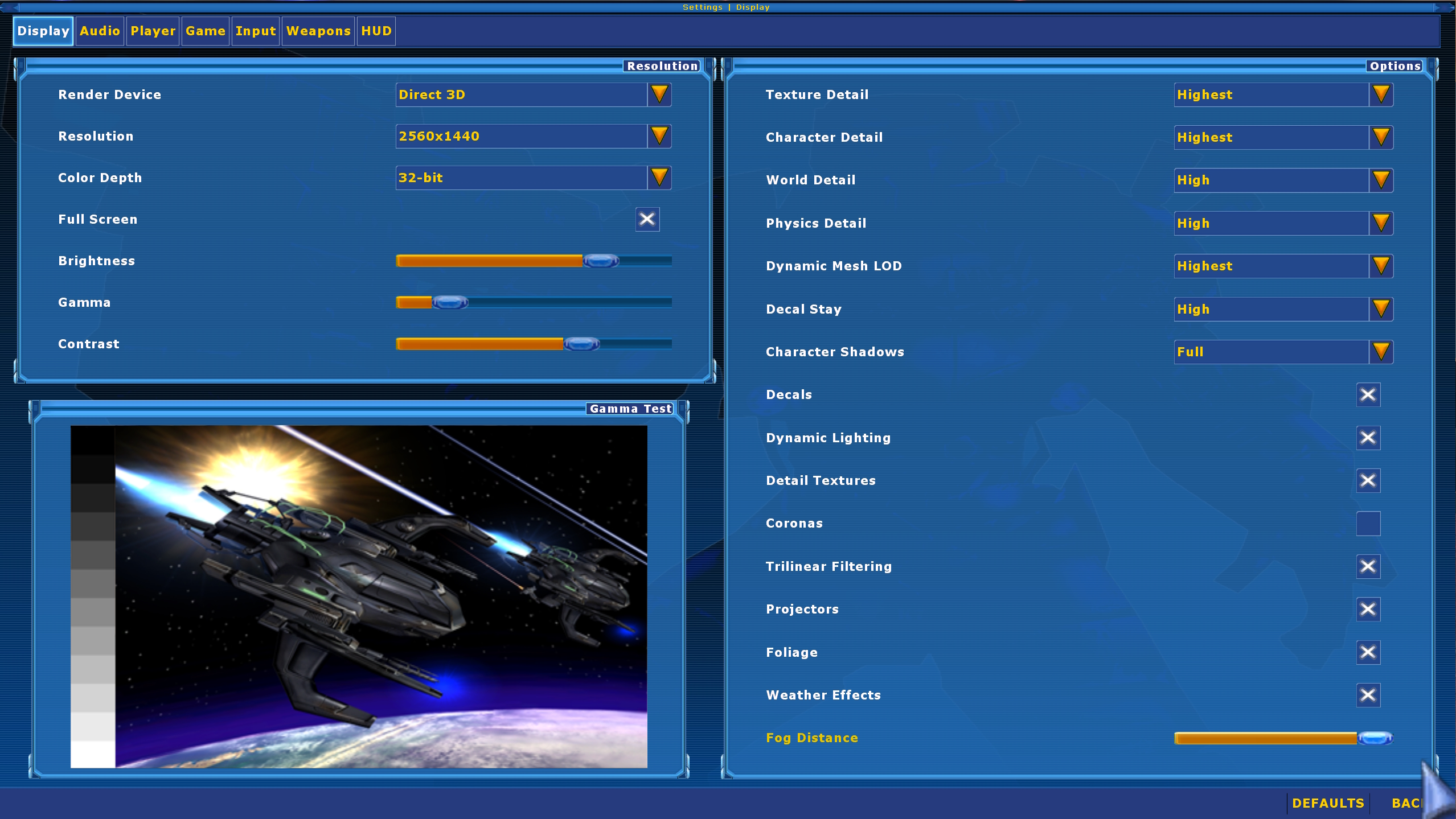Click the DEFAULTS button
The width and height of the screenshot is (1456, 819).
1328,803
